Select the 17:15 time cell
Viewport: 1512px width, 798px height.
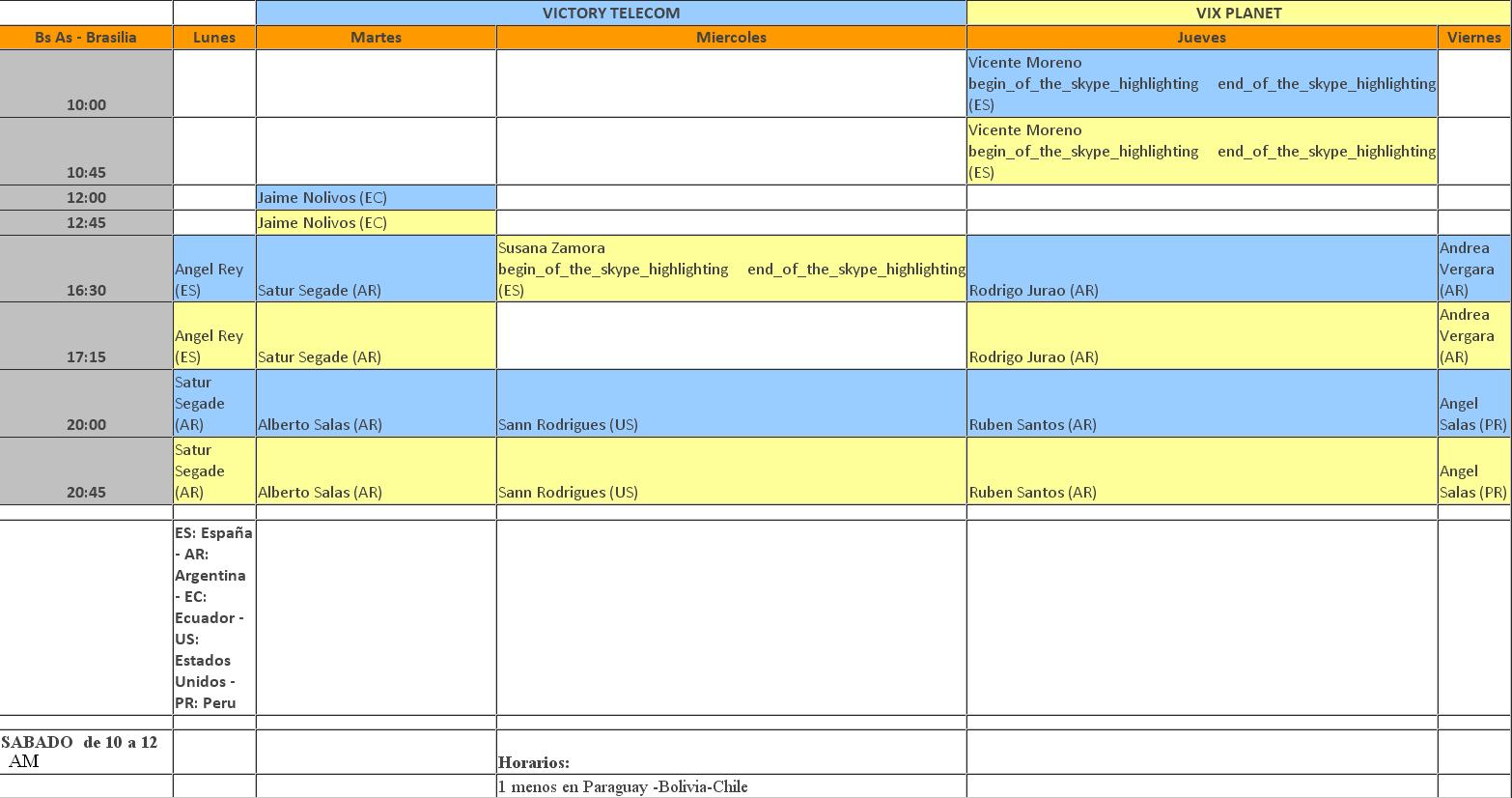(x=86, y=335)
